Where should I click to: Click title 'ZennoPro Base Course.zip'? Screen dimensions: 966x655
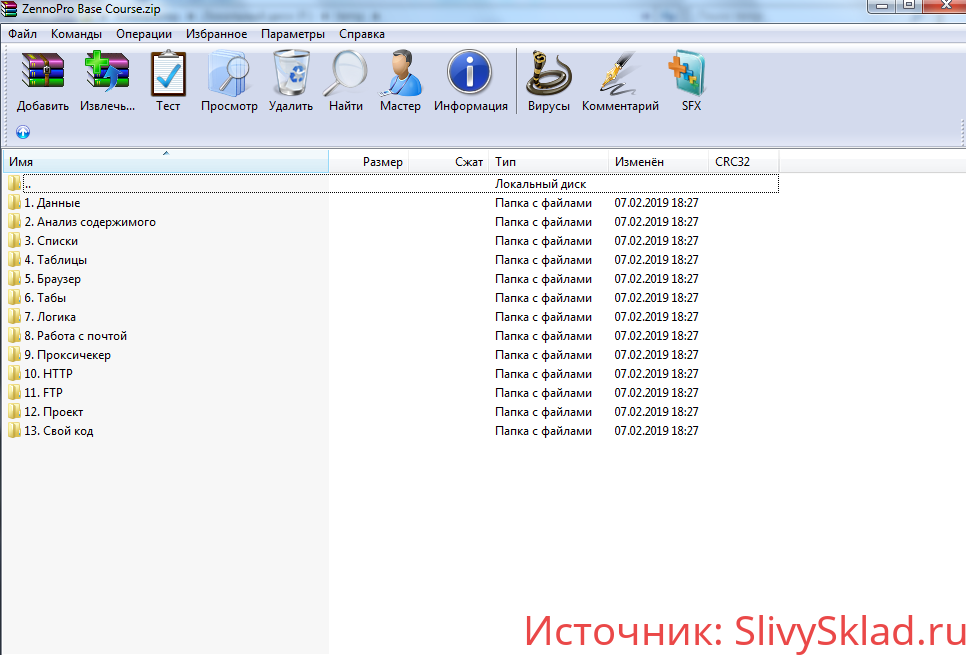pos(91,9)
